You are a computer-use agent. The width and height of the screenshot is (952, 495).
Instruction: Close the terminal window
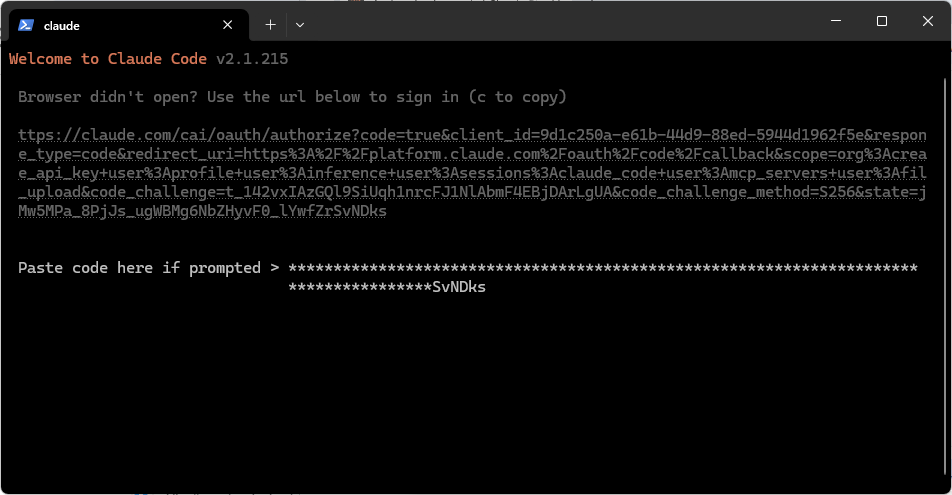[928, 21]
